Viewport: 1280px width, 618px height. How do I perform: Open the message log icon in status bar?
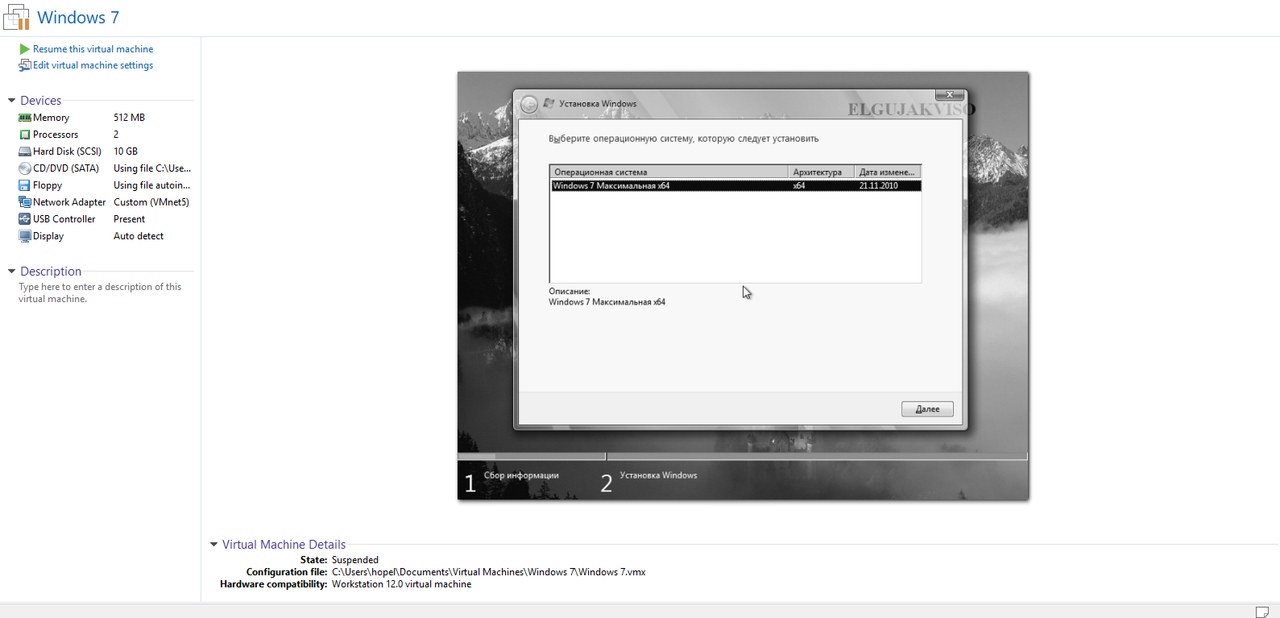pos(1262,611)
